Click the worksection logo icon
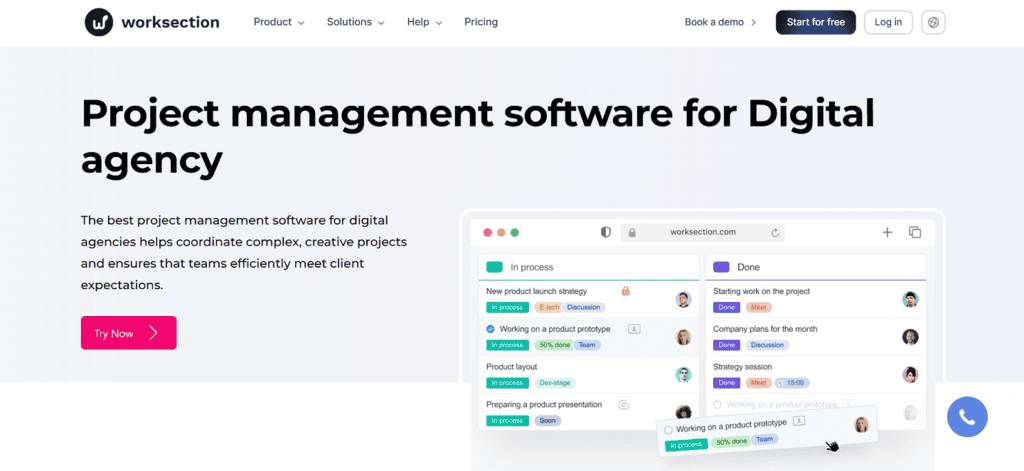1024x471 pixels. (99, 22)
